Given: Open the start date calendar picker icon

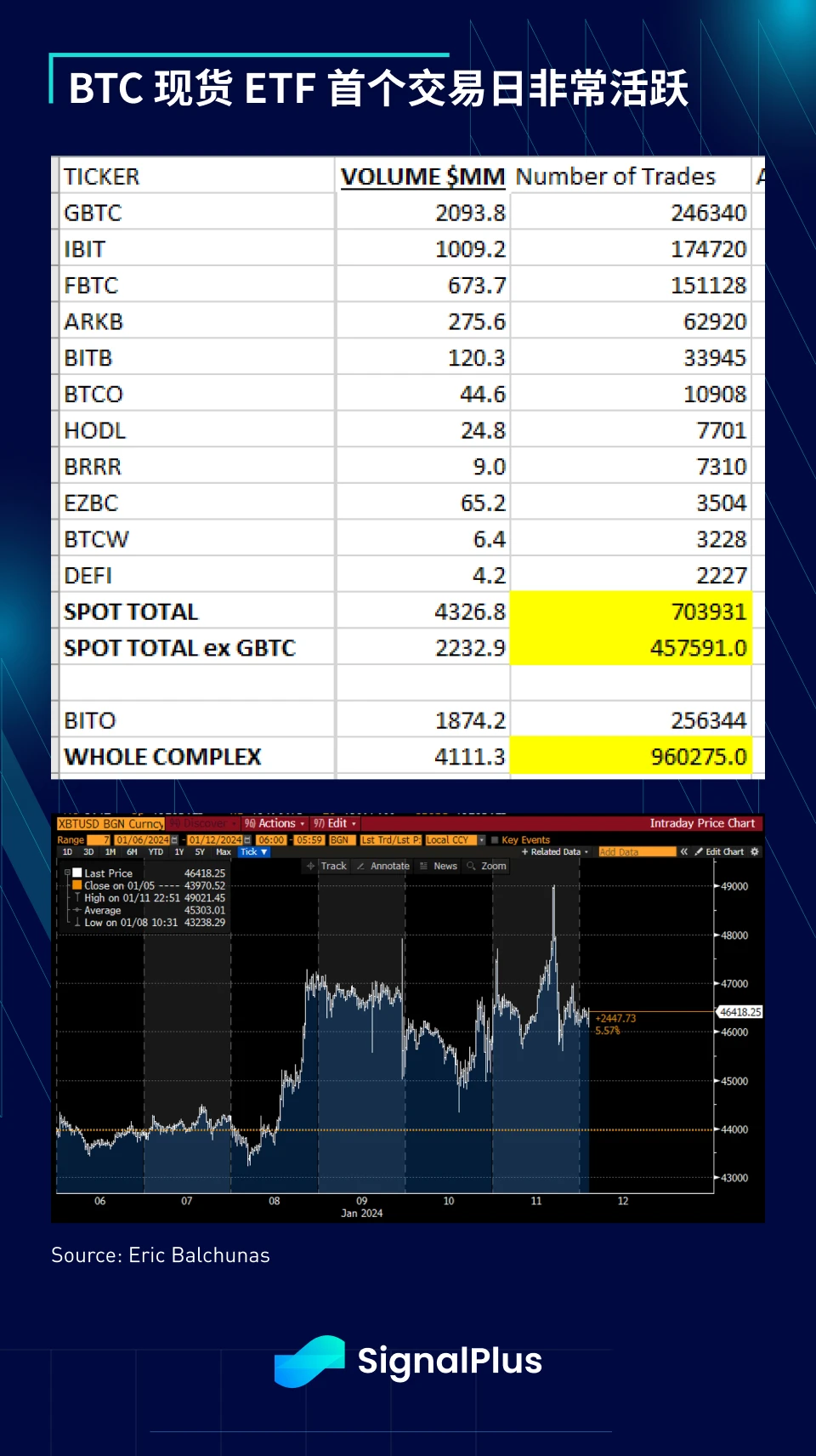Looking at the screenshot, I should pyautogui.click(x=174, y=840).
